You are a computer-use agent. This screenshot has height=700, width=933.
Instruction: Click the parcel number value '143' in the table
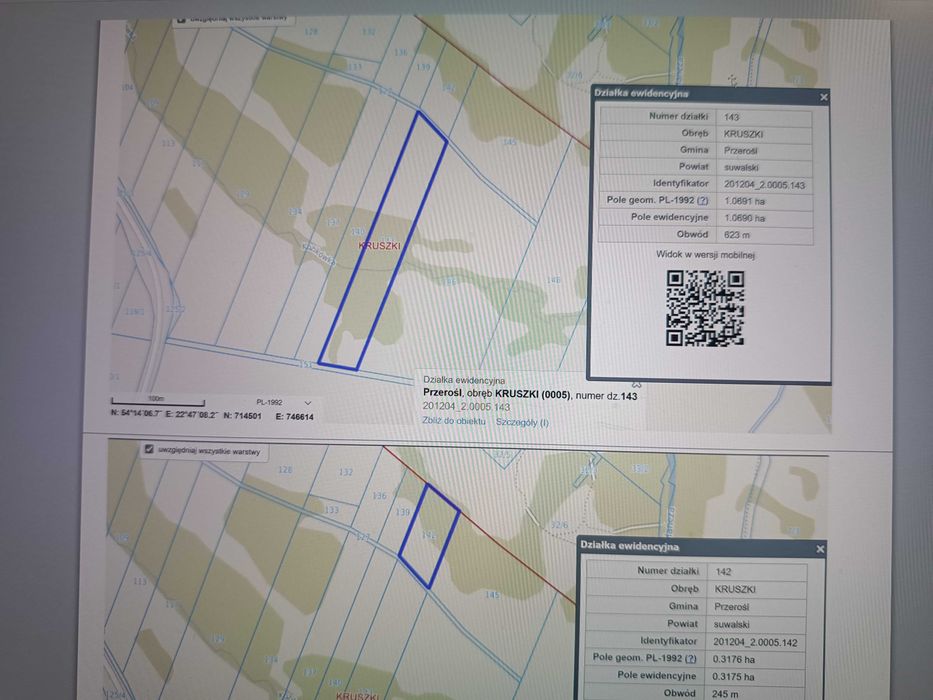pos(731,117)
